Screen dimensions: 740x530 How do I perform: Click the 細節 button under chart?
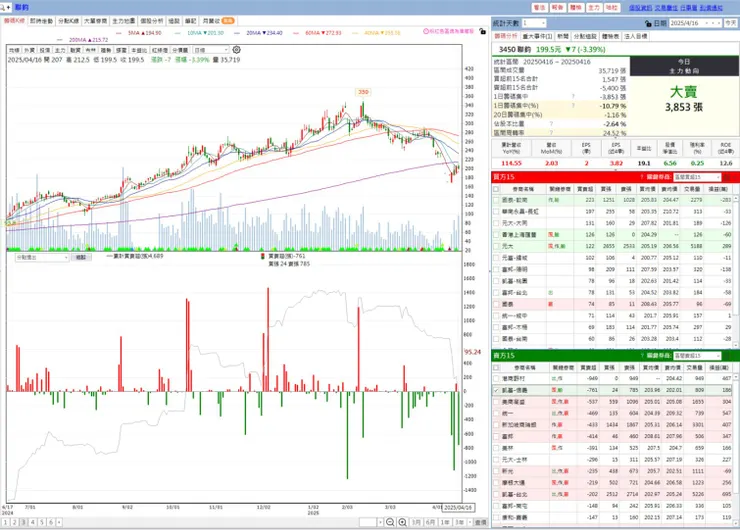click(x=81, y=257)
